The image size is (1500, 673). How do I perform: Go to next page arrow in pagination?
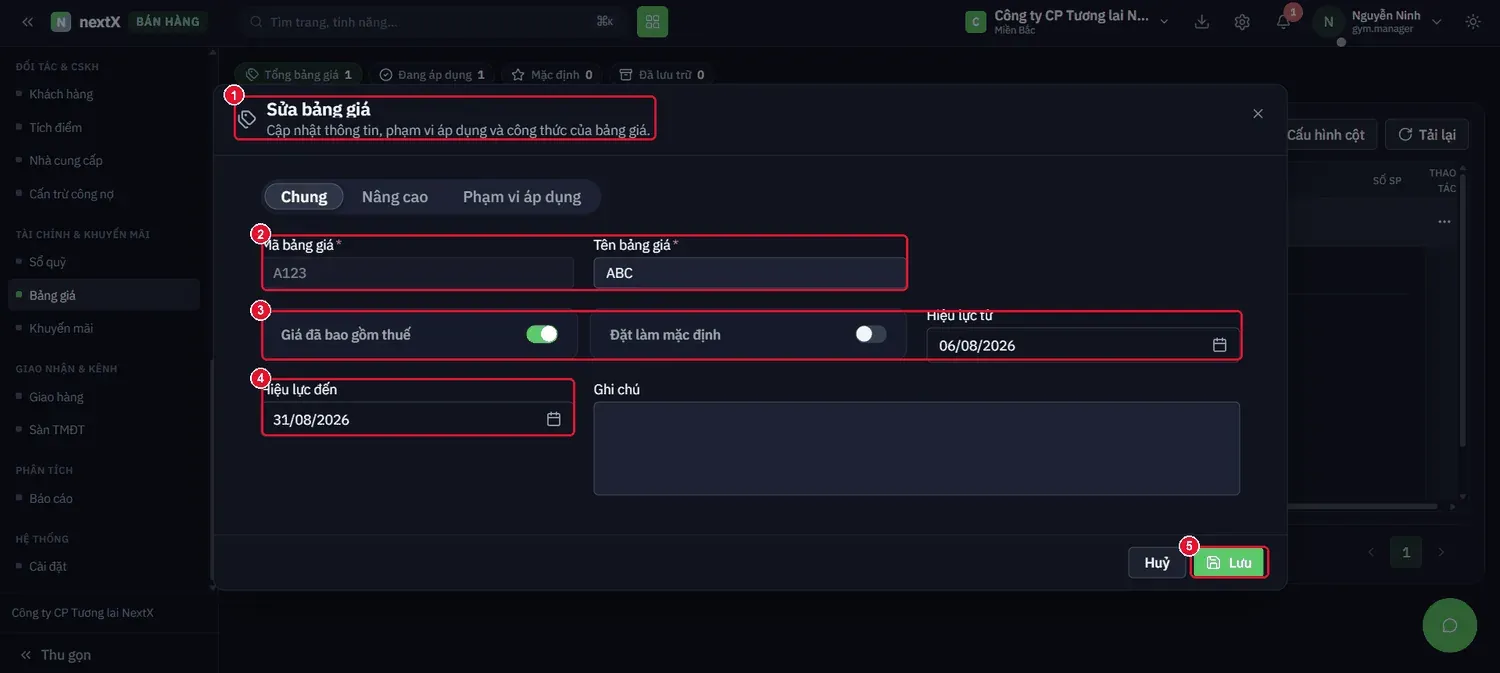[x=1441, y=552]
